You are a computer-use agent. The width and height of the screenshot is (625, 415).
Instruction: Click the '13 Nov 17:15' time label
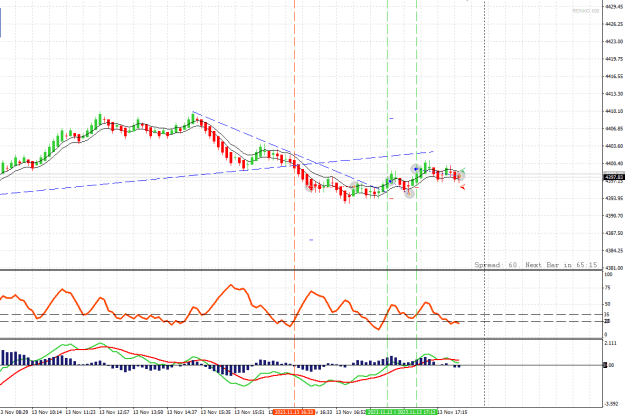coord(452,412)
